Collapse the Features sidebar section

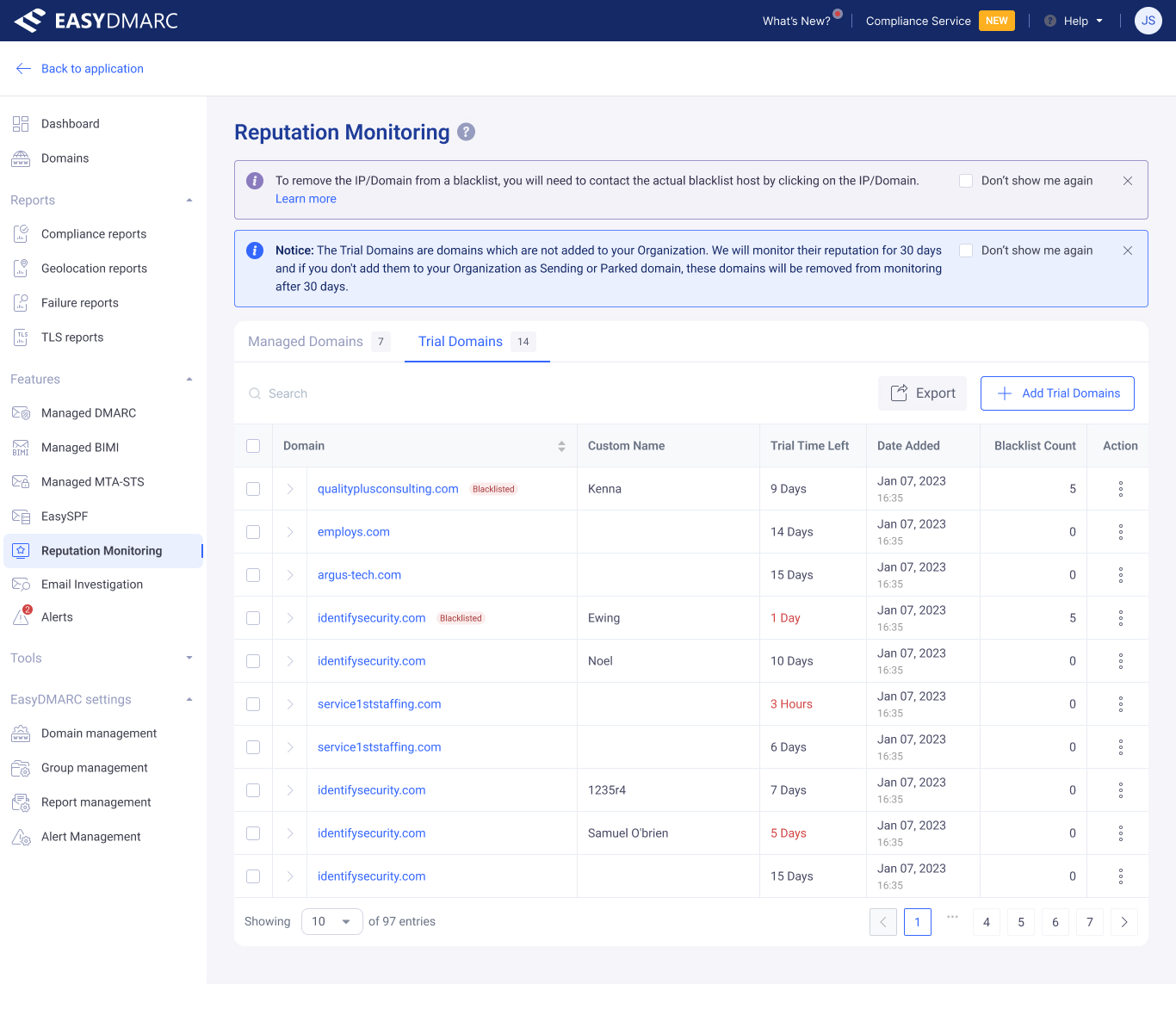[x=189, y=379]
